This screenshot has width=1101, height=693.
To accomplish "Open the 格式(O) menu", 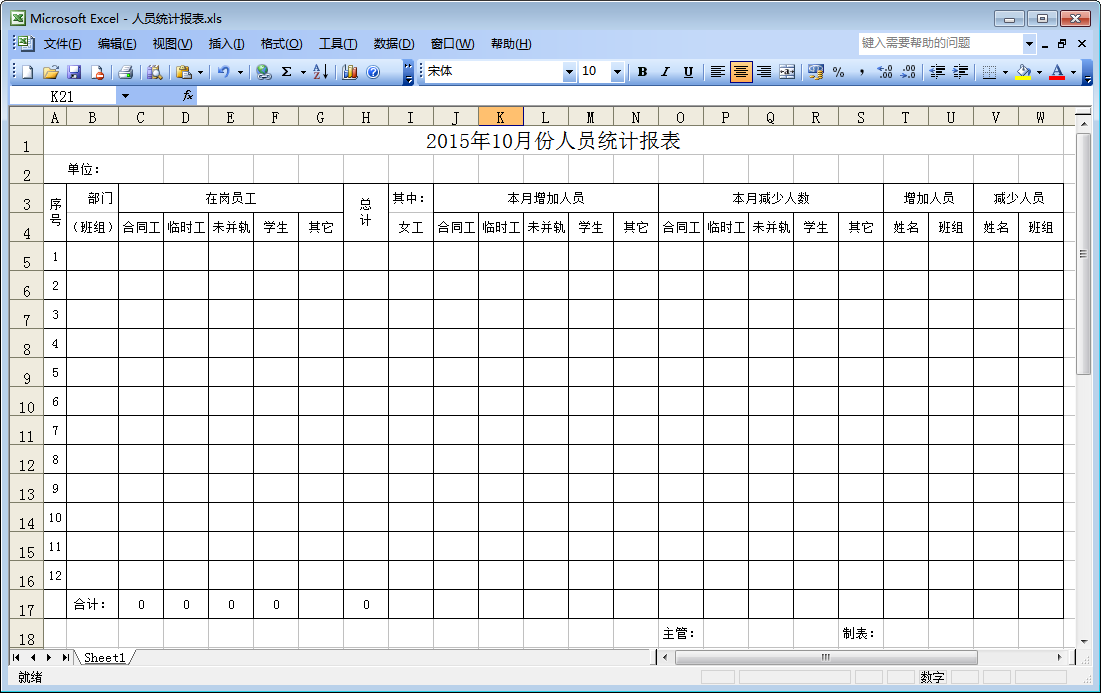I will tap(281, 44).
